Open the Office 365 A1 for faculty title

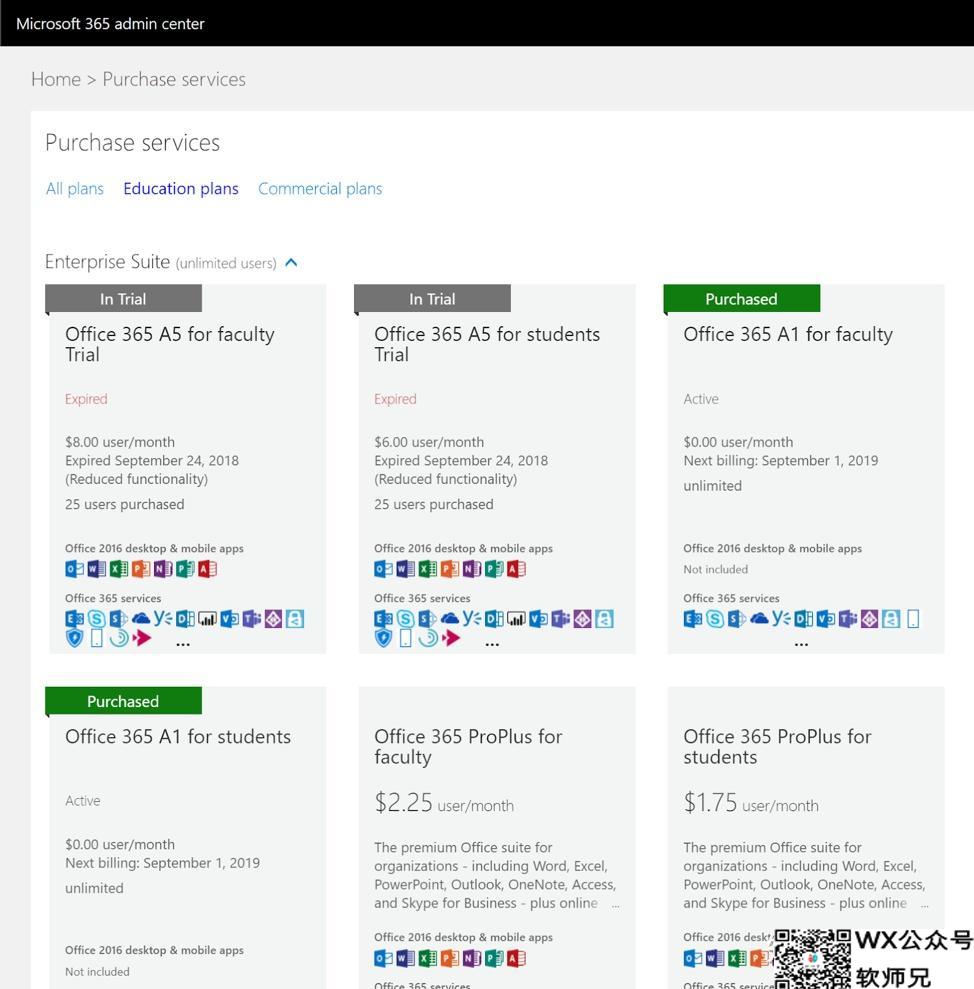click(788, 334)
